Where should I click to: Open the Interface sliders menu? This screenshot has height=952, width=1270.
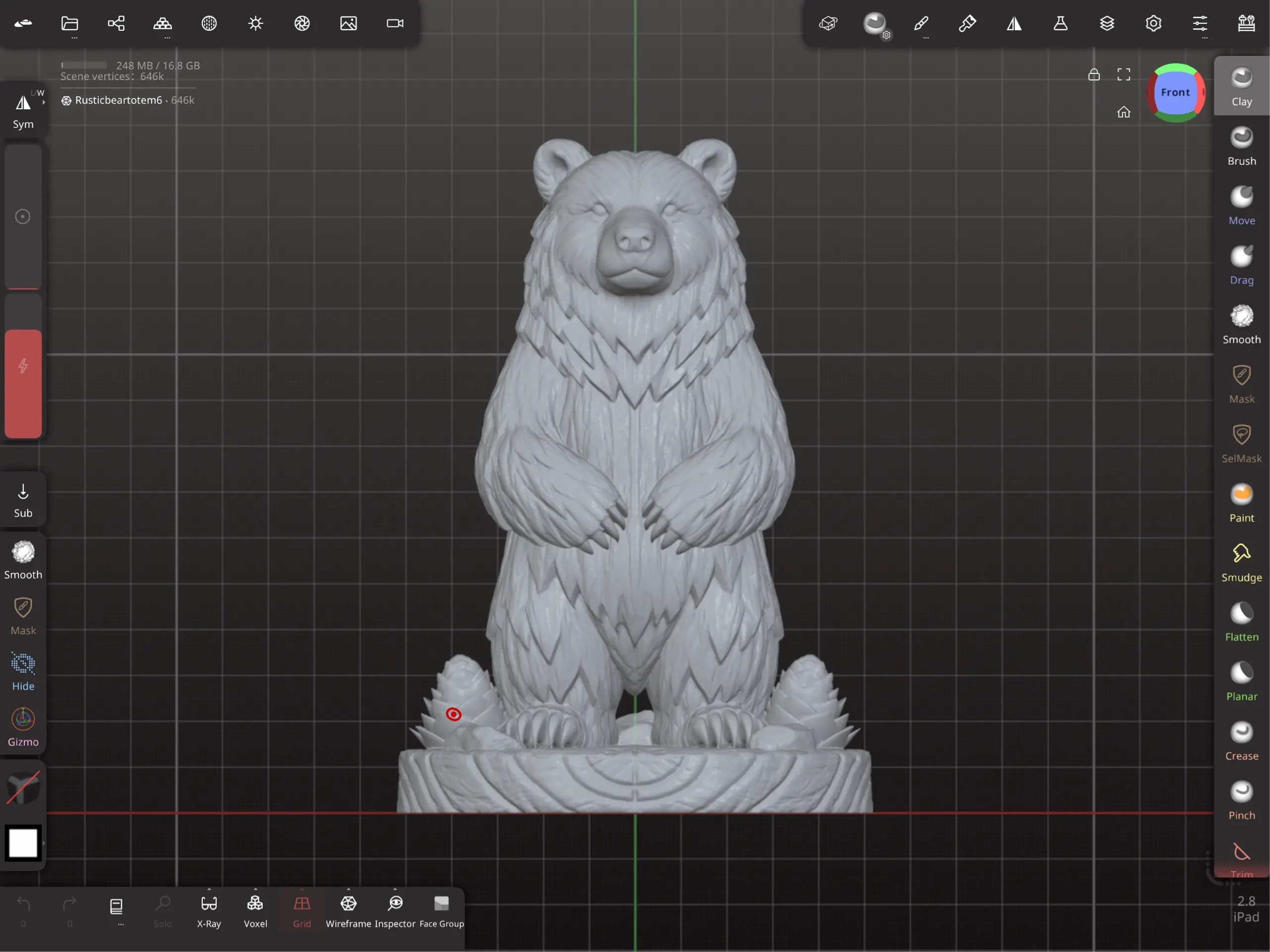1201,23
